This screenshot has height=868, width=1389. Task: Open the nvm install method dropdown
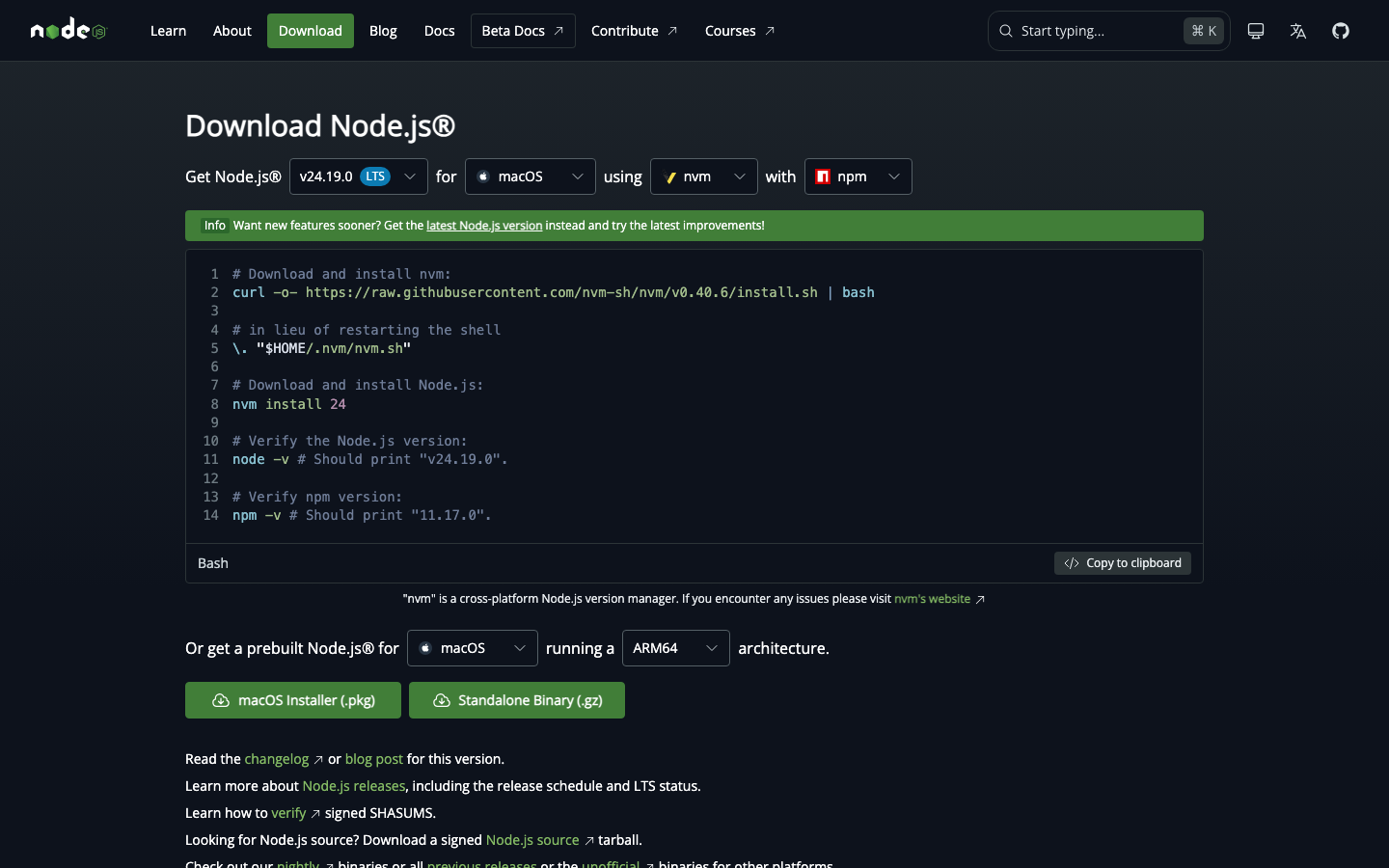(x=704, y=176)
